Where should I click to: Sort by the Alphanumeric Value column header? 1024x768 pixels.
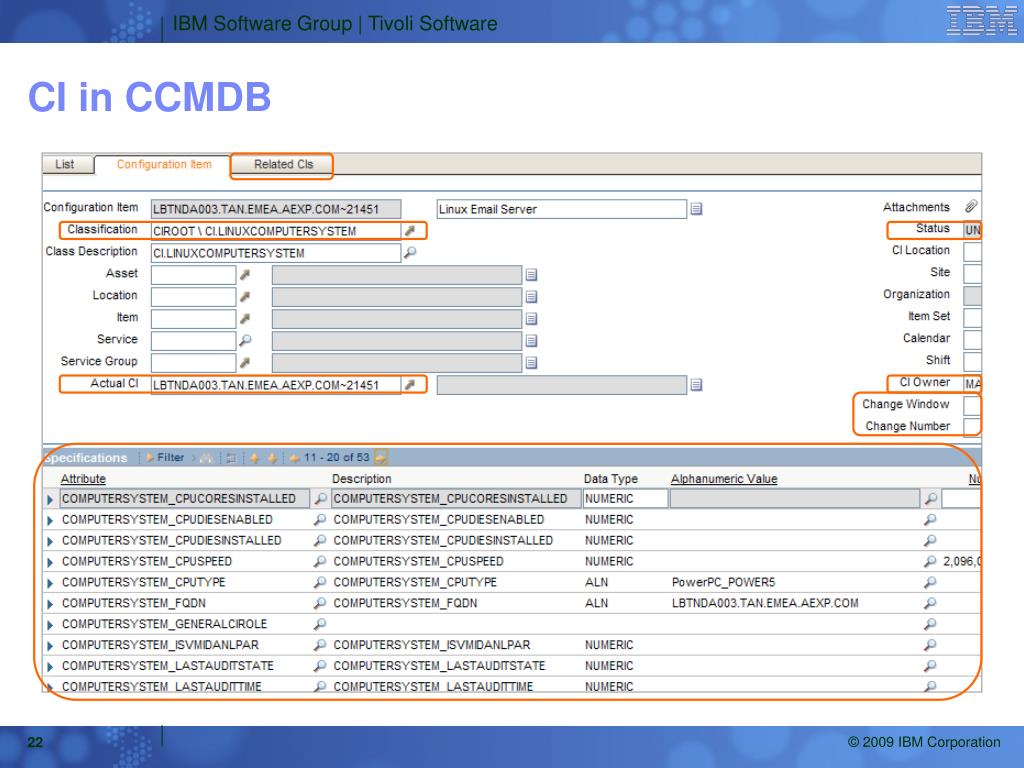pos(724,479)
